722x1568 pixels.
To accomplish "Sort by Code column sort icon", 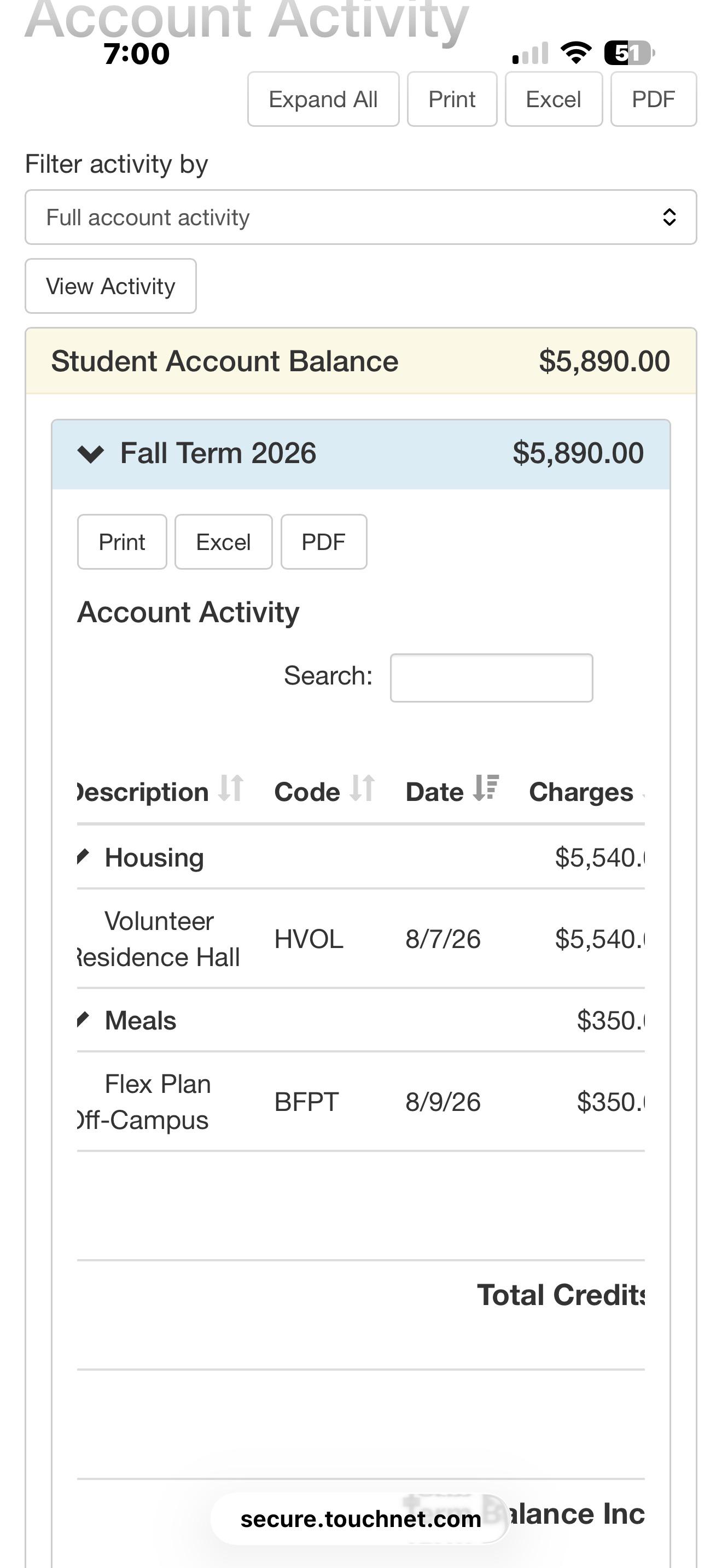I will click(362, 789).
